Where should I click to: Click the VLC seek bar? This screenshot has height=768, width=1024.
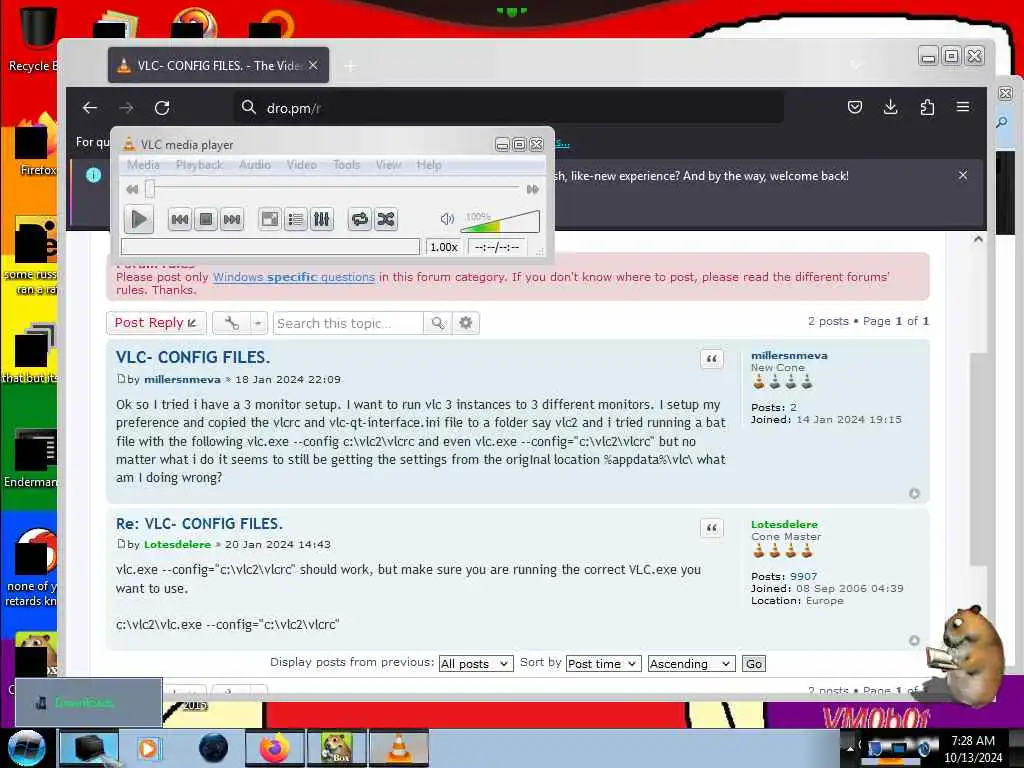pos(334,189)
